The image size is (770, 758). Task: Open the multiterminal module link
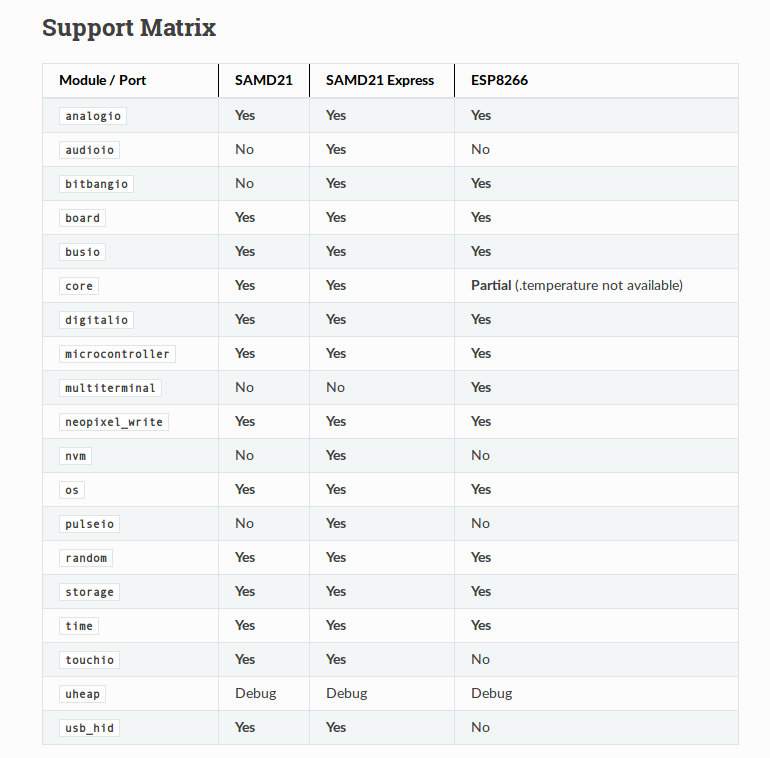pyautogui.click(x=110, y=388)
